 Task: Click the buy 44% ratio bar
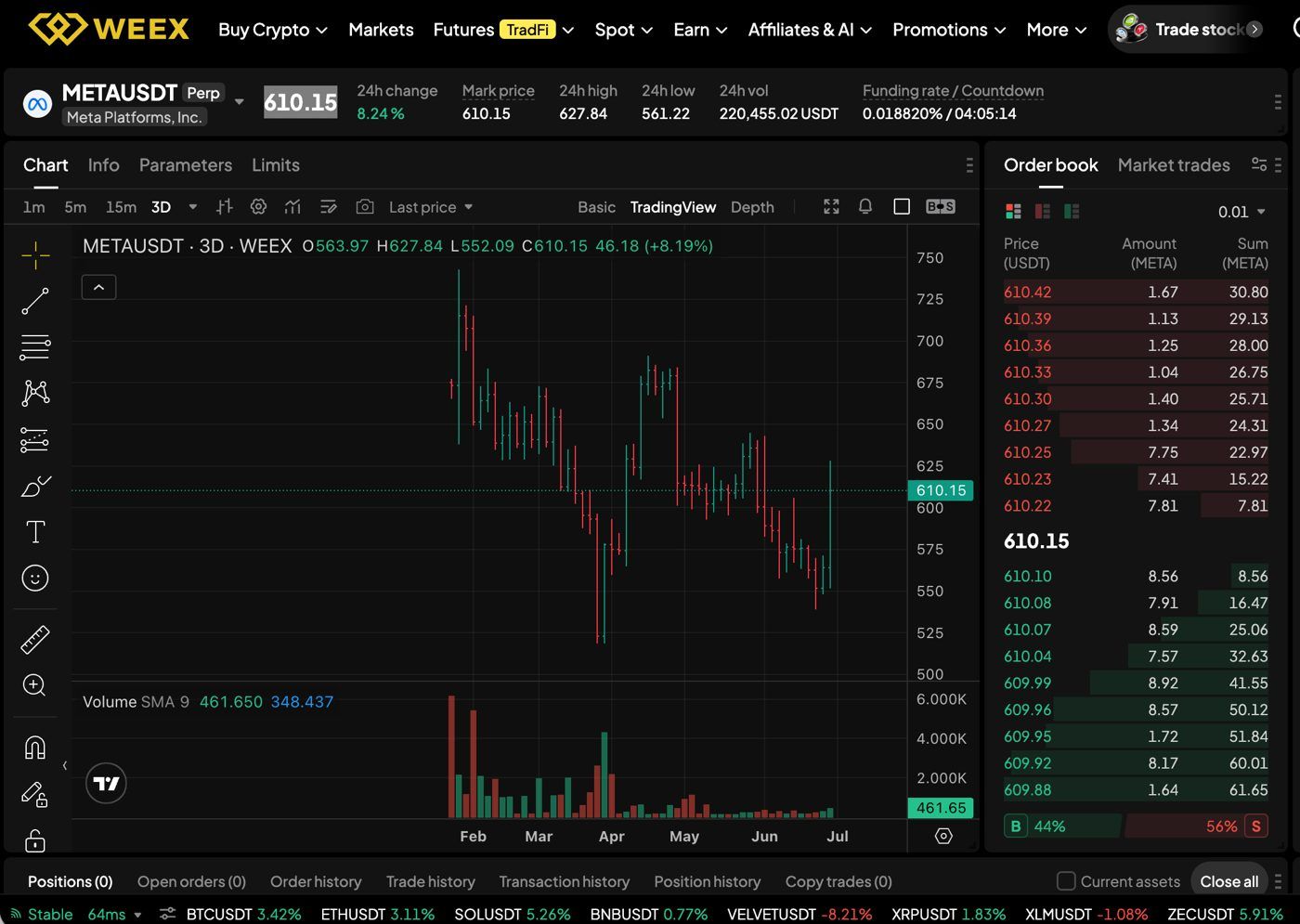tap(1062, 826)
